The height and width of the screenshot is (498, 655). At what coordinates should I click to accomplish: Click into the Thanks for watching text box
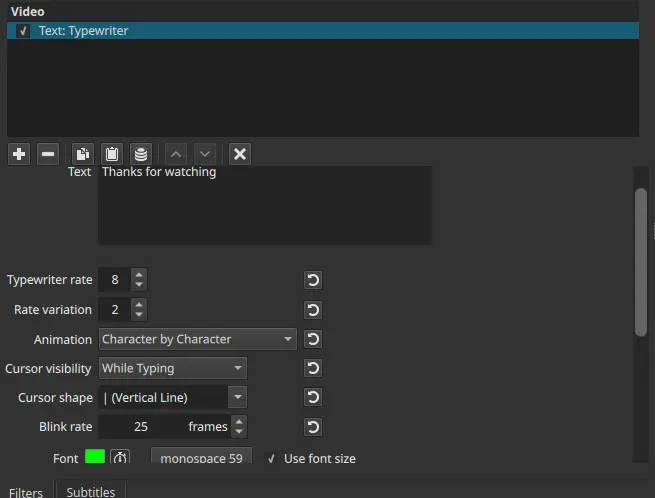pos(264,205)
